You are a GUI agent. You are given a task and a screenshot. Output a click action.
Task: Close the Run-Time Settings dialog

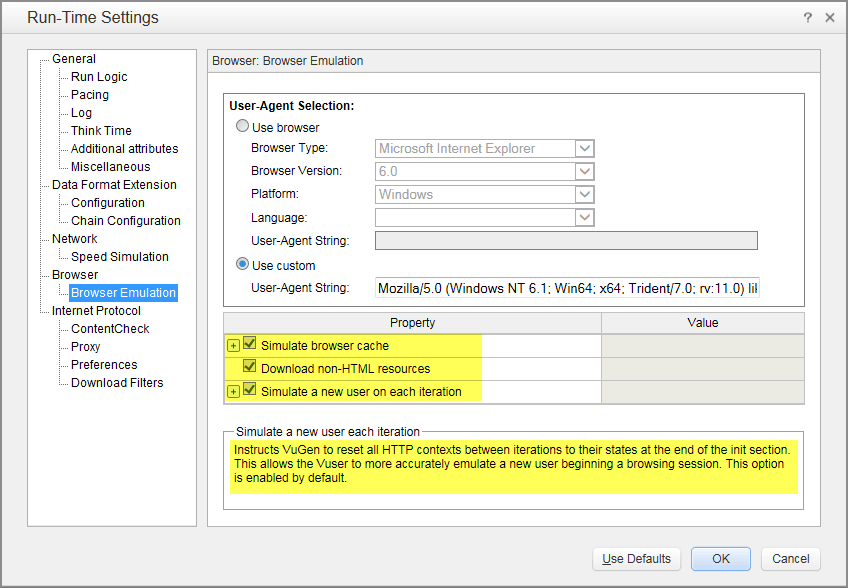pyautogui.click(x=829, y=18)
